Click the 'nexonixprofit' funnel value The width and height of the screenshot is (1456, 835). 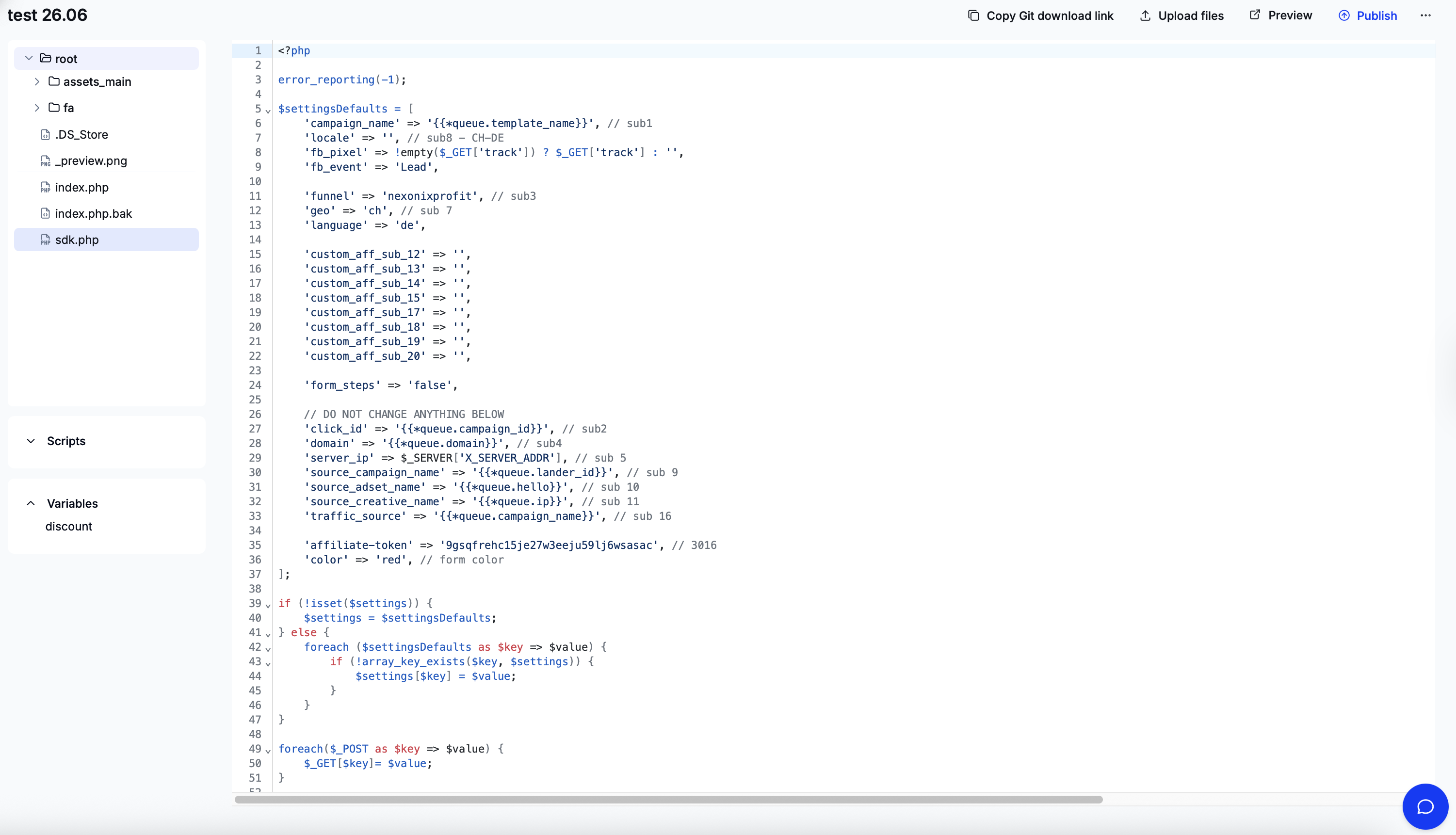(x=430, y=196)
